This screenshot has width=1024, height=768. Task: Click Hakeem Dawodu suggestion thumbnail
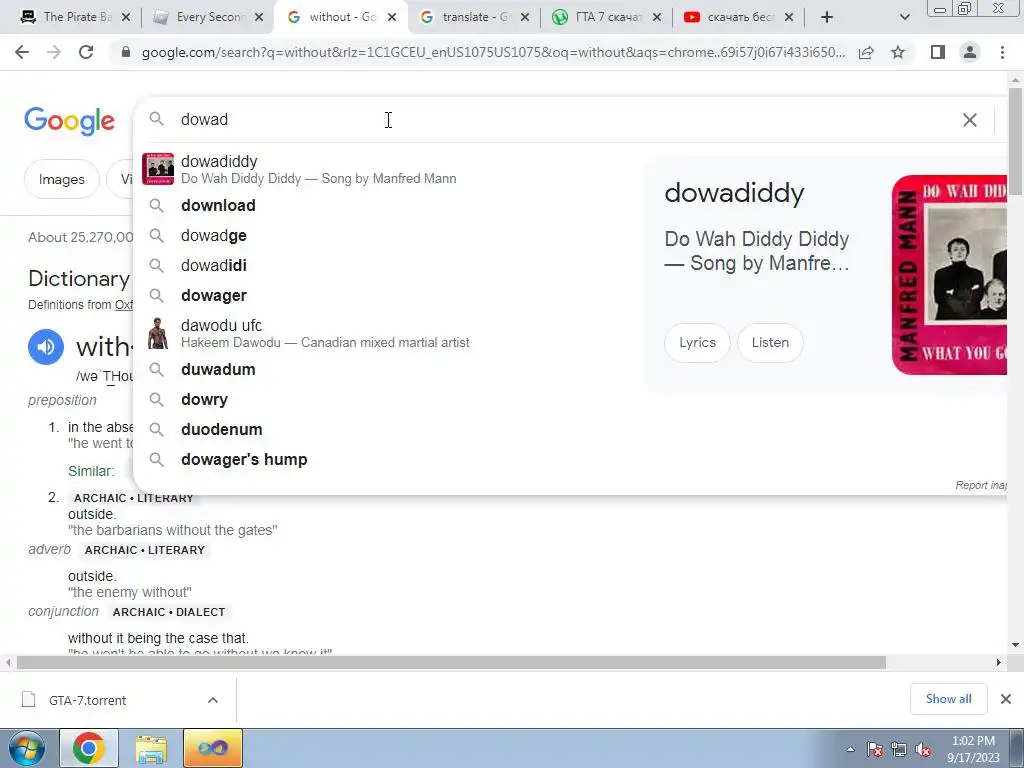tap(158, 333)
